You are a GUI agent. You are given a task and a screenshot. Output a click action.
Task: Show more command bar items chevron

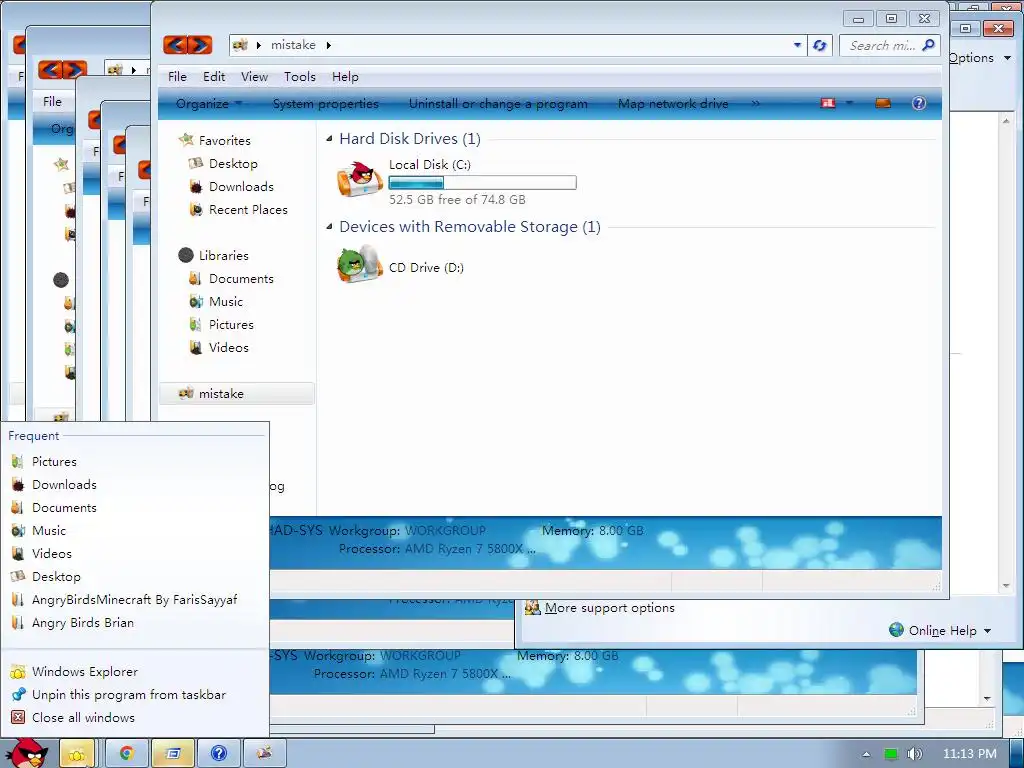tap(756, 103)
